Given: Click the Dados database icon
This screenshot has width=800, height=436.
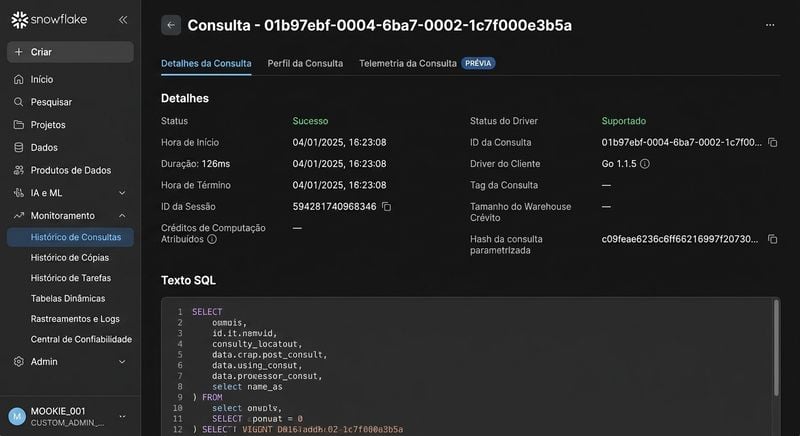Looking at the screenshot, I should click(x=19, y=147).
